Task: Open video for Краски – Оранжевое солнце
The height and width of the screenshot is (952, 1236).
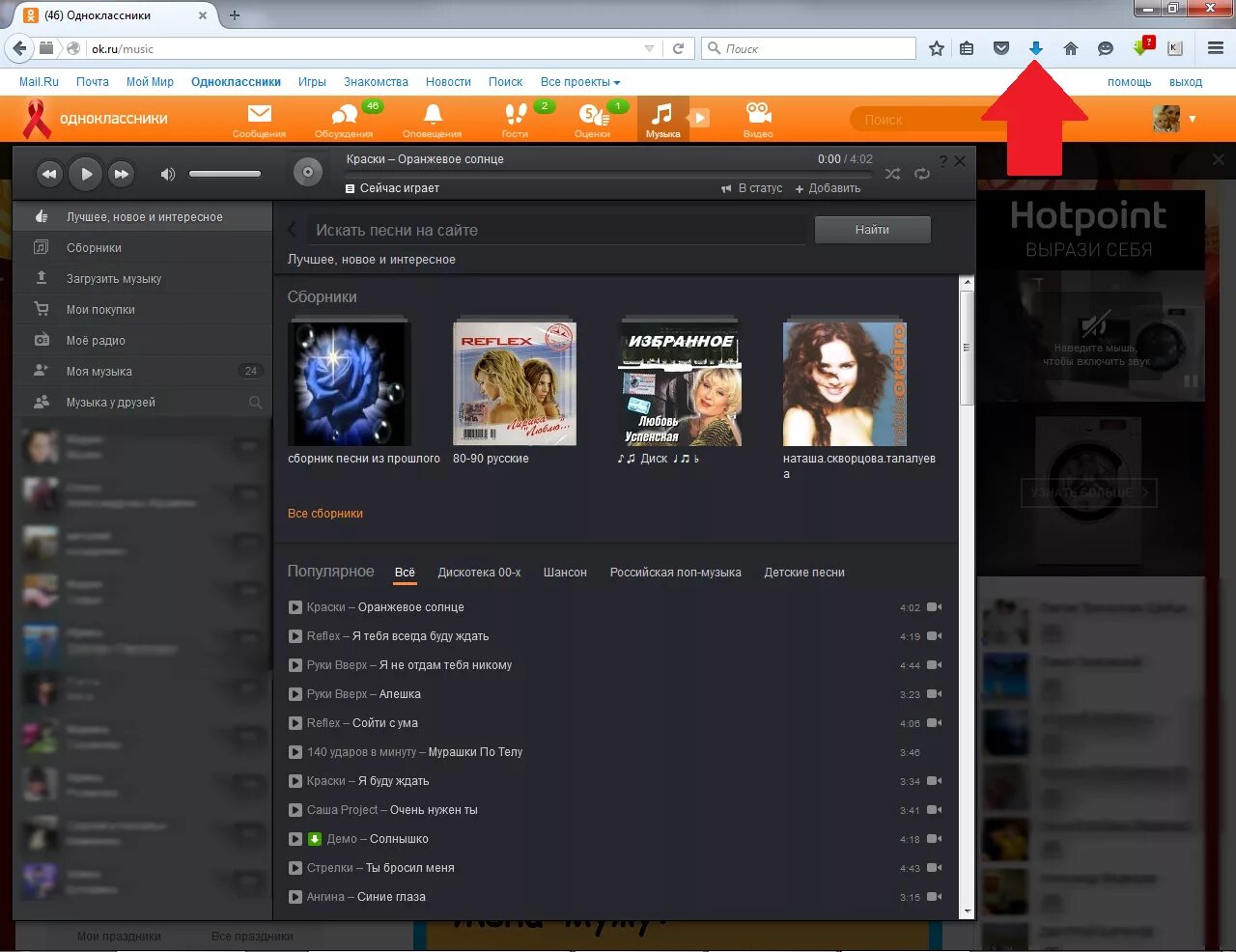Action: pyautogui.click(x=934, y=607)
